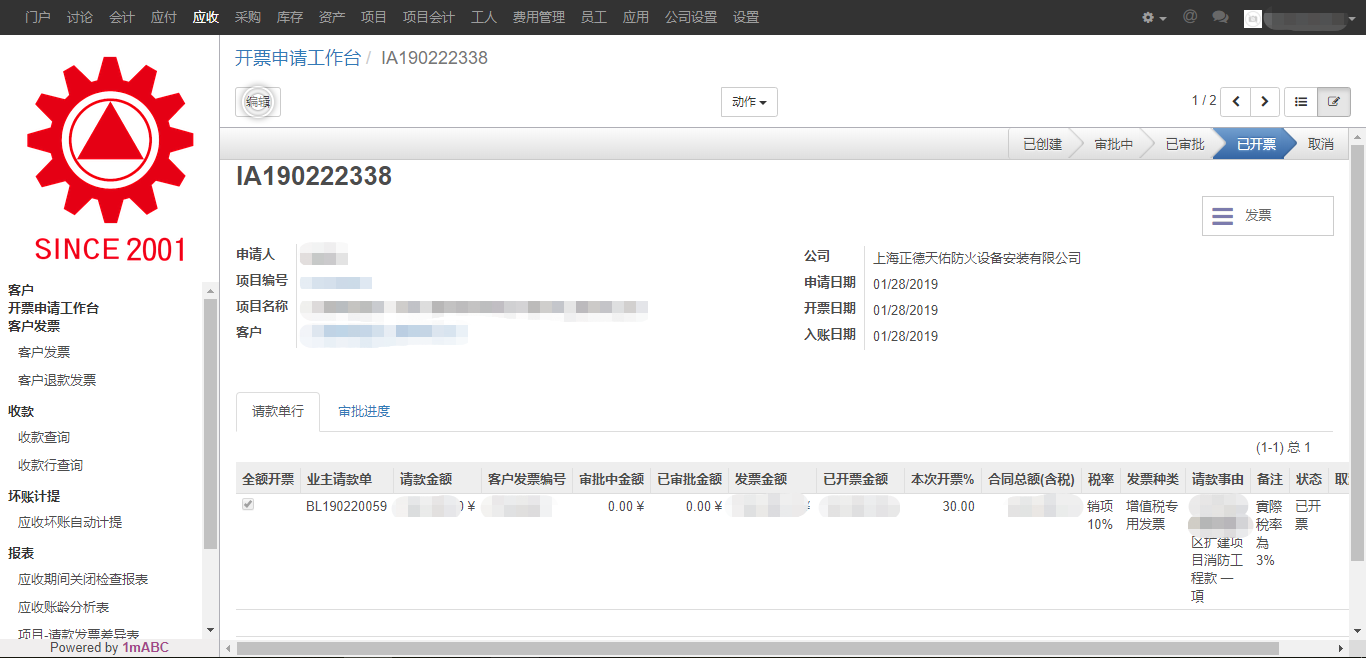Click the blurred 项目编号 link value
The image size is (1366, 658).
336,282
